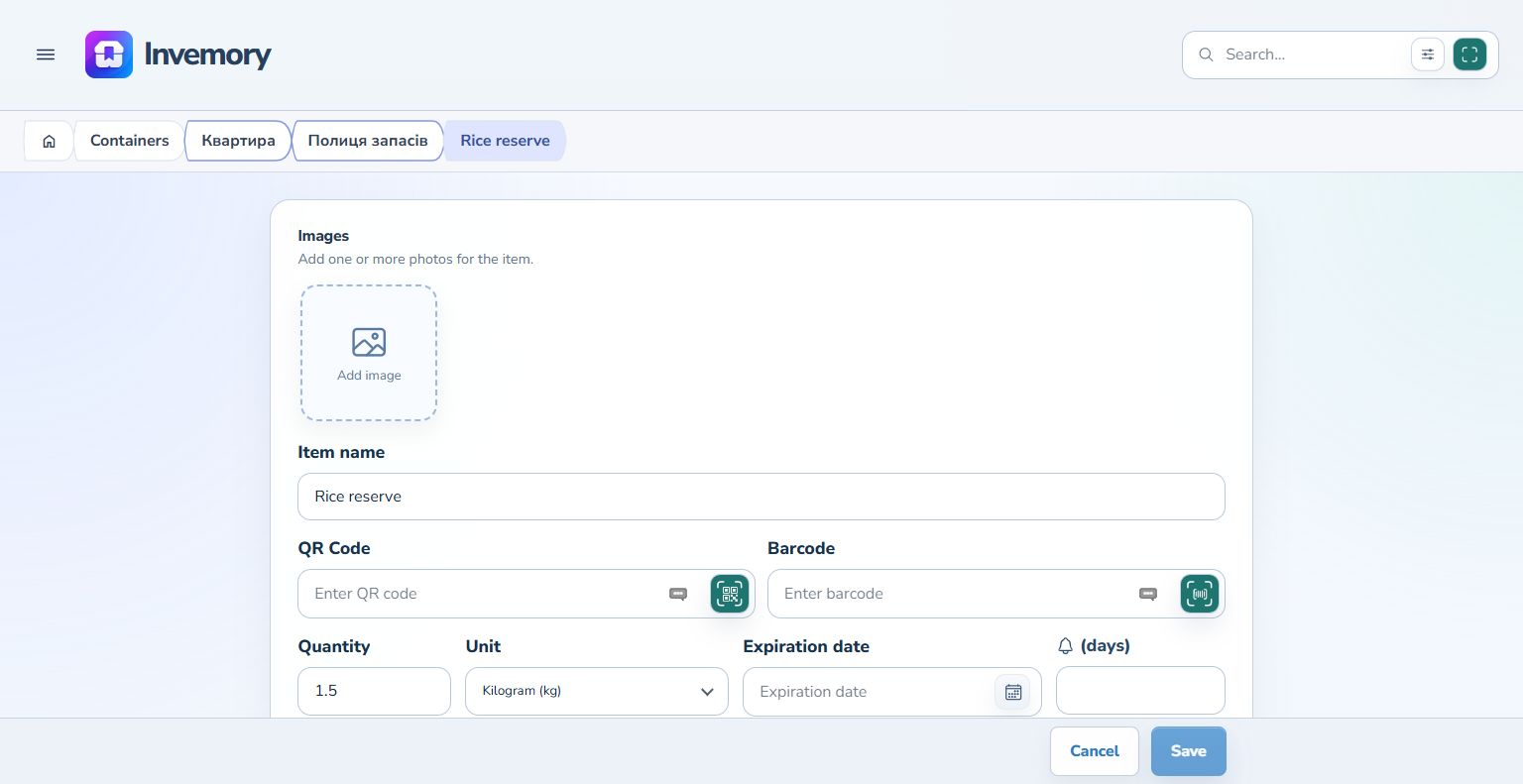This screenshot has height=784, width=1523.
Task: Click the 'Barcode' label
Action: 801,548
